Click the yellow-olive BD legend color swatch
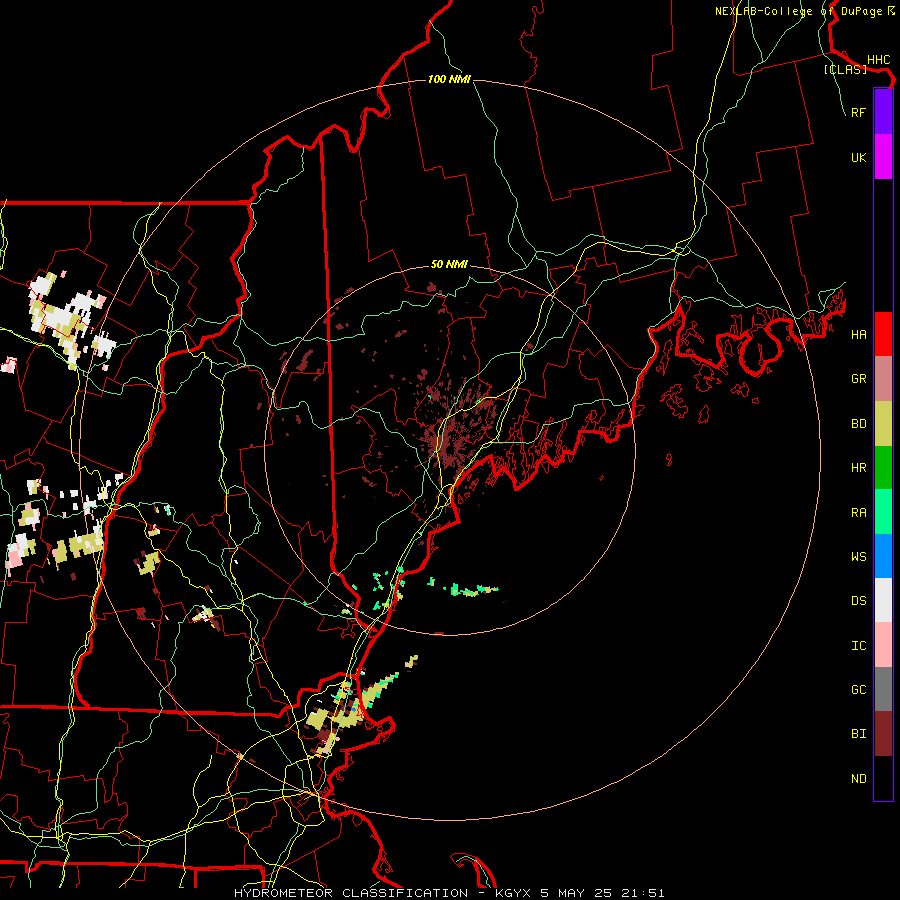900x900 pixels. point(883,424)
